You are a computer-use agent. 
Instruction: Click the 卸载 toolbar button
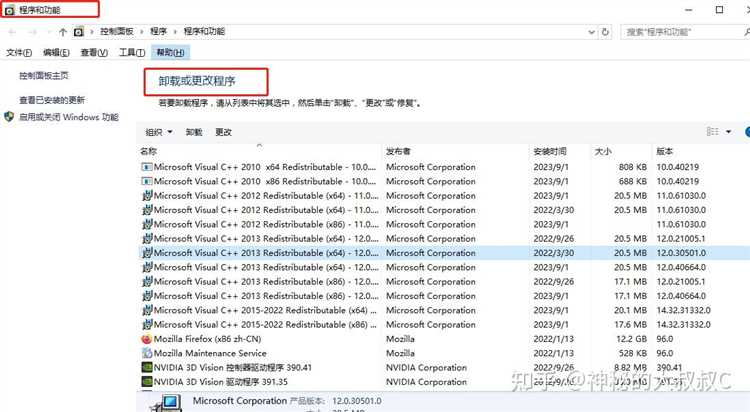tap(194, 132)
